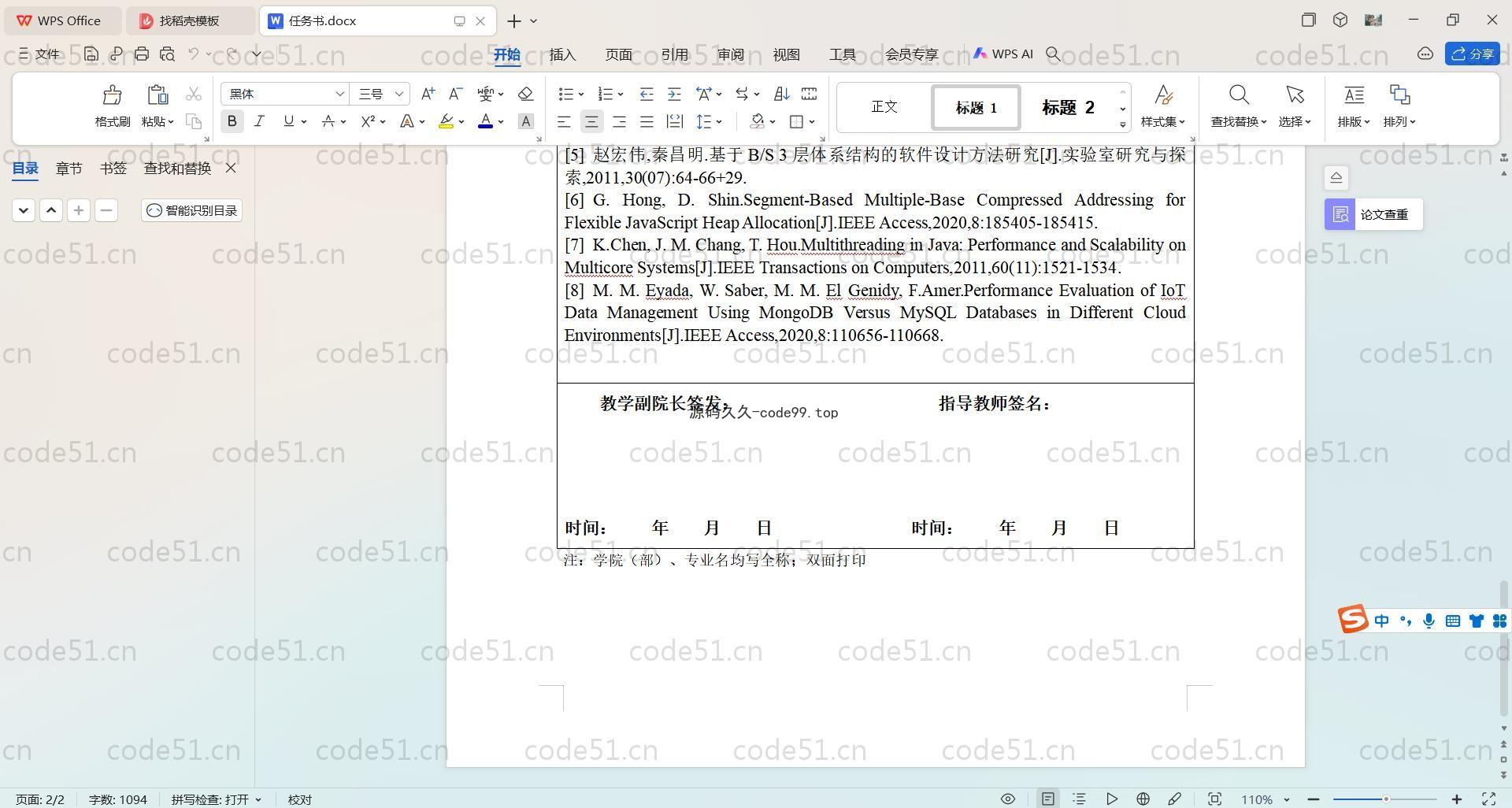
Task: Click the Thesis Check (论文查重) icon
Action: (1340, 214)
